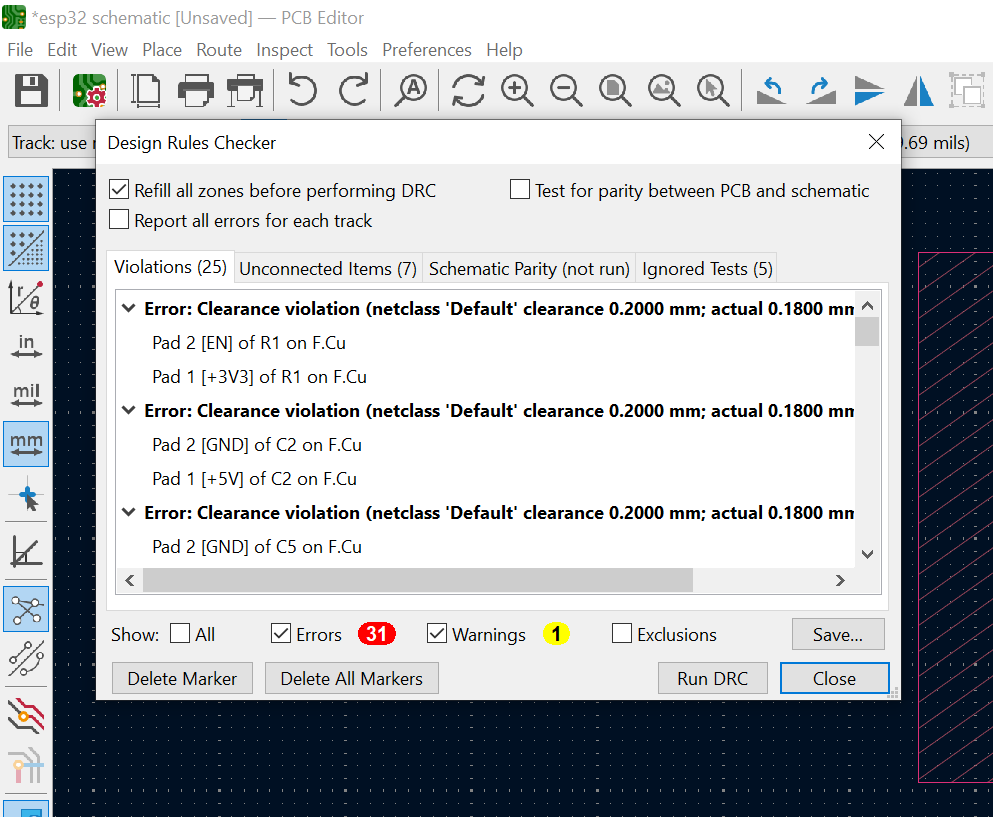The width and height of the screenshot is (993, 817).
Task: Click the vertical scrollbar thumb
Action: click(867, 331)
